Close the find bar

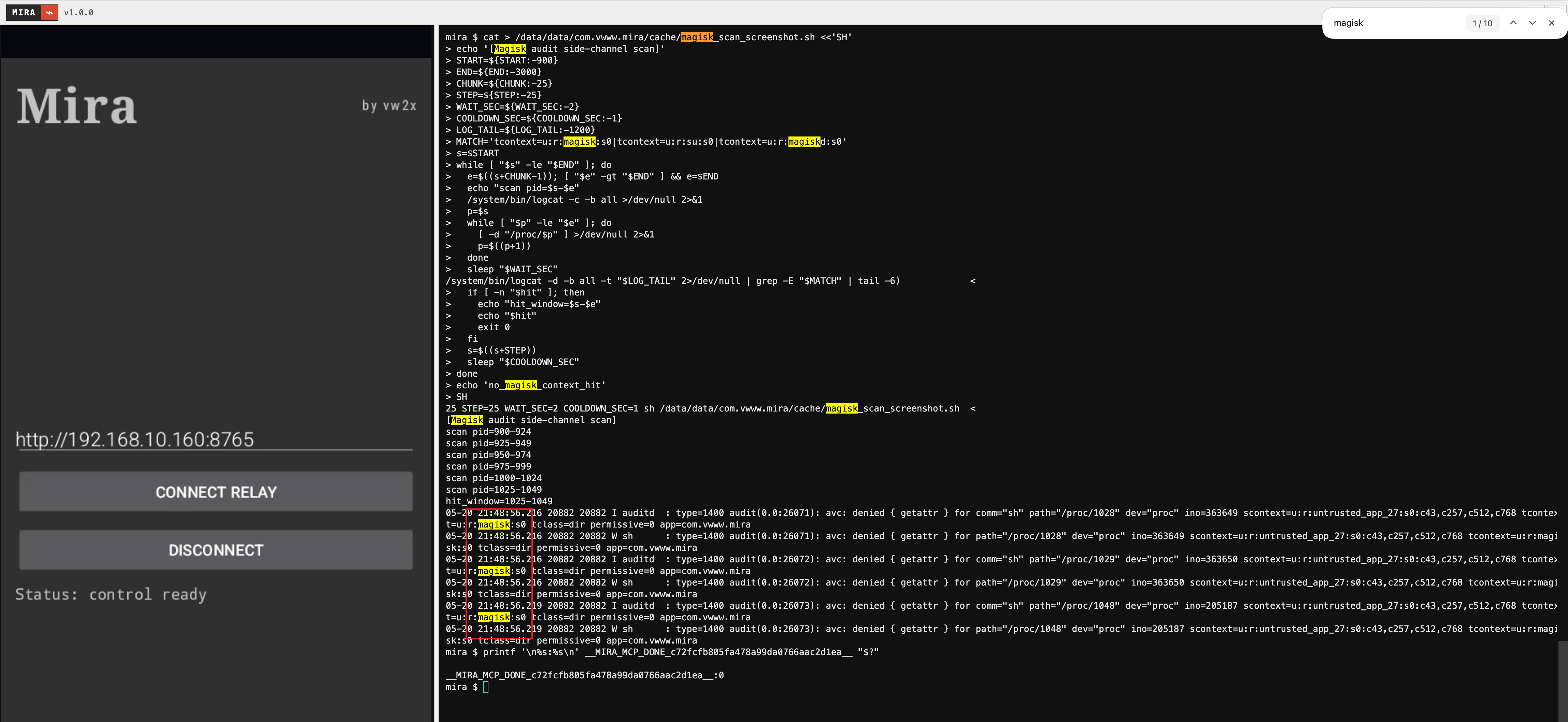tap(1552, 23)
